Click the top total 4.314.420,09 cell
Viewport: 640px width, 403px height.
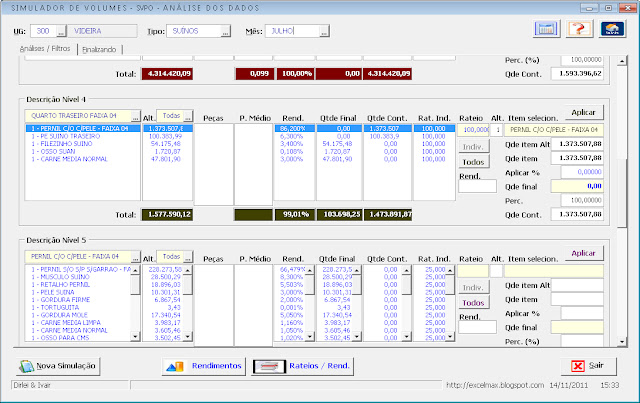tap(167, 74)
